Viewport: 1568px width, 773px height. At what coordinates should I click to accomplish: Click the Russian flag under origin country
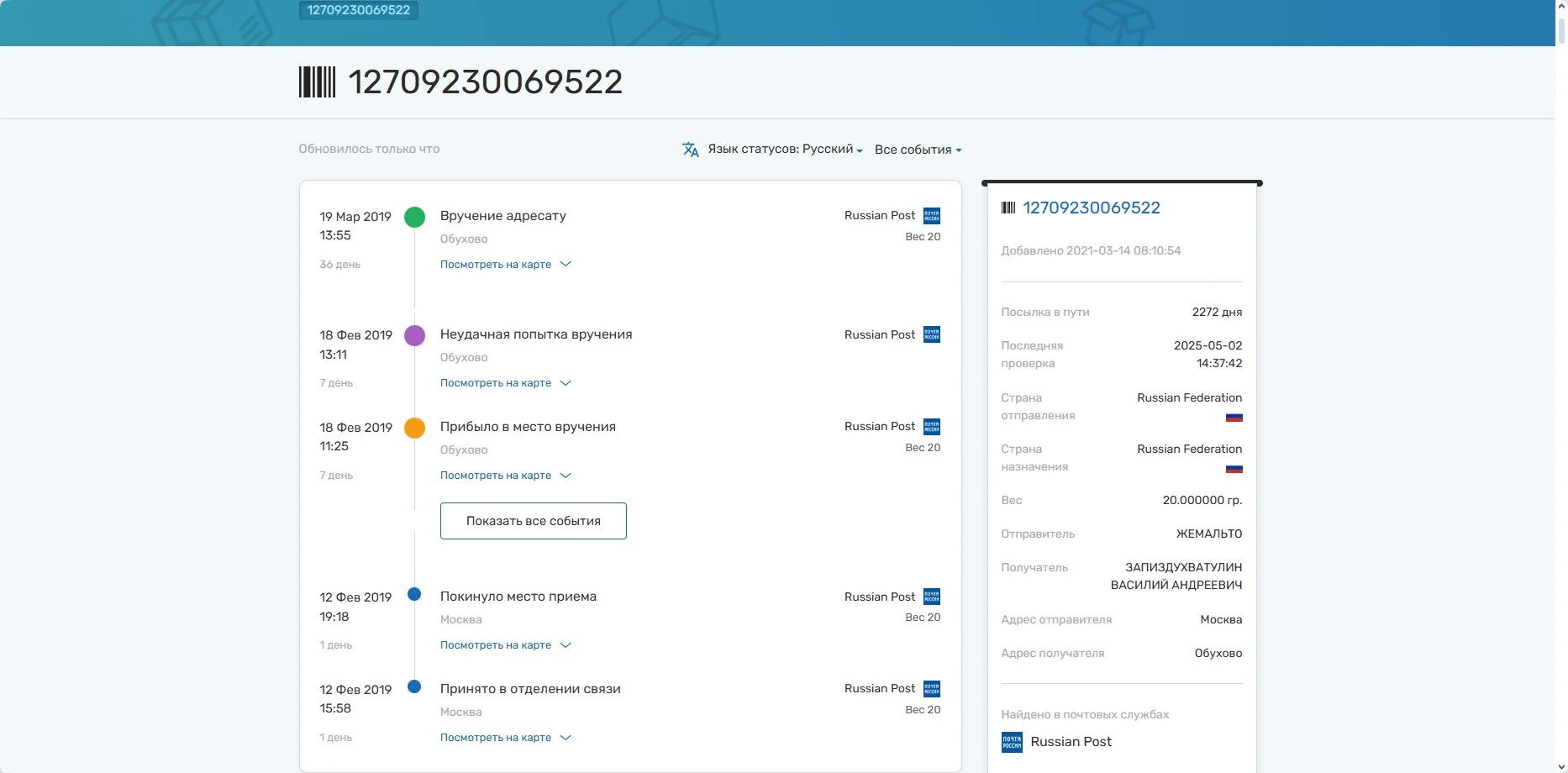tap(1234, 418)
